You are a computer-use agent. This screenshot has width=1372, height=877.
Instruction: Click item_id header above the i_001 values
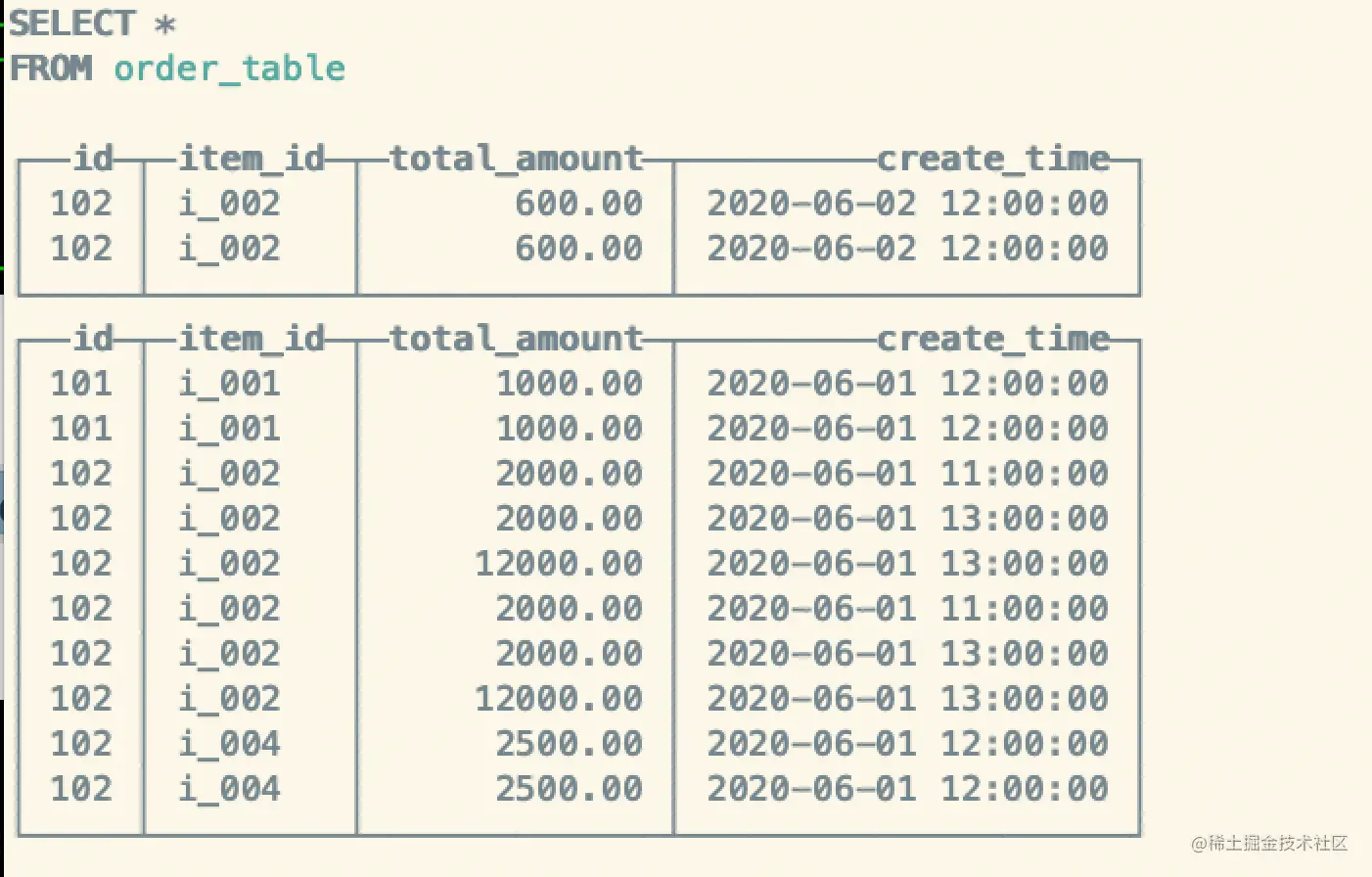click(252, 339)
